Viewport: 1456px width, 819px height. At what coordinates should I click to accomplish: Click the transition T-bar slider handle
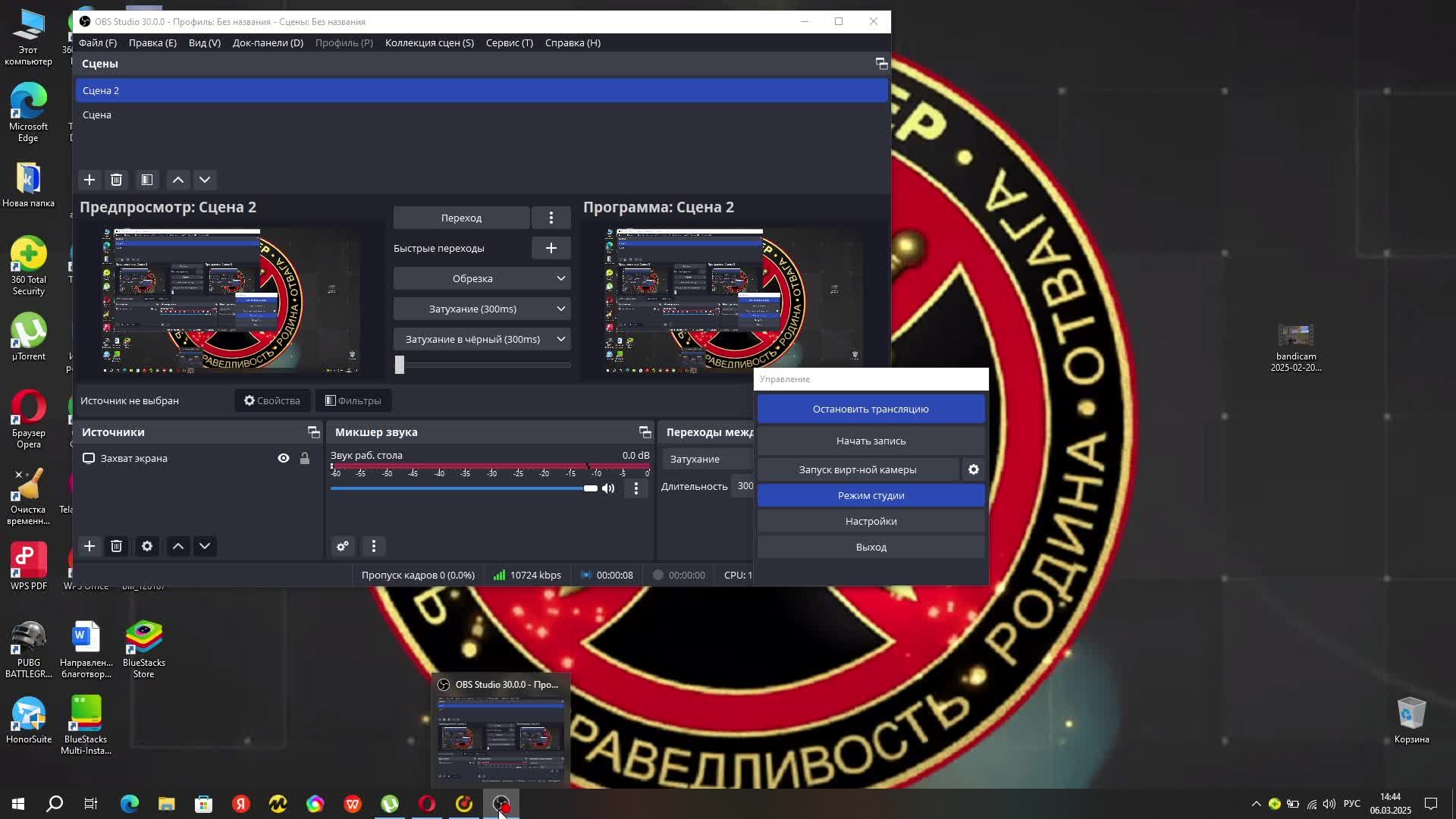[400, 365]
